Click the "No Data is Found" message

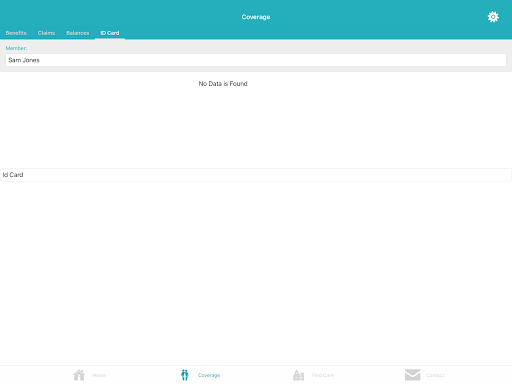point(223,84)
